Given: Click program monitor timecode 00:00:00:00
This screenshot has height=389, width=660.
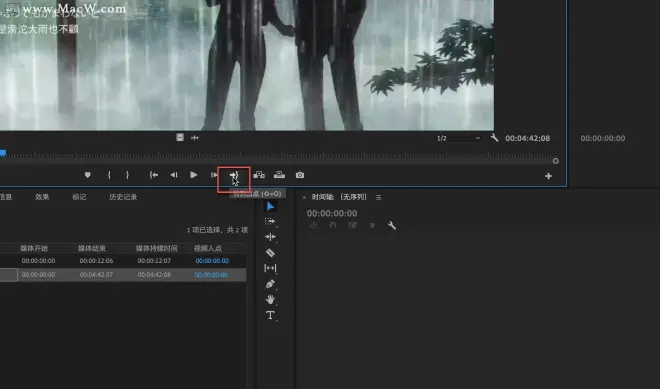Looking at the screenshot, I should [603, 138].
